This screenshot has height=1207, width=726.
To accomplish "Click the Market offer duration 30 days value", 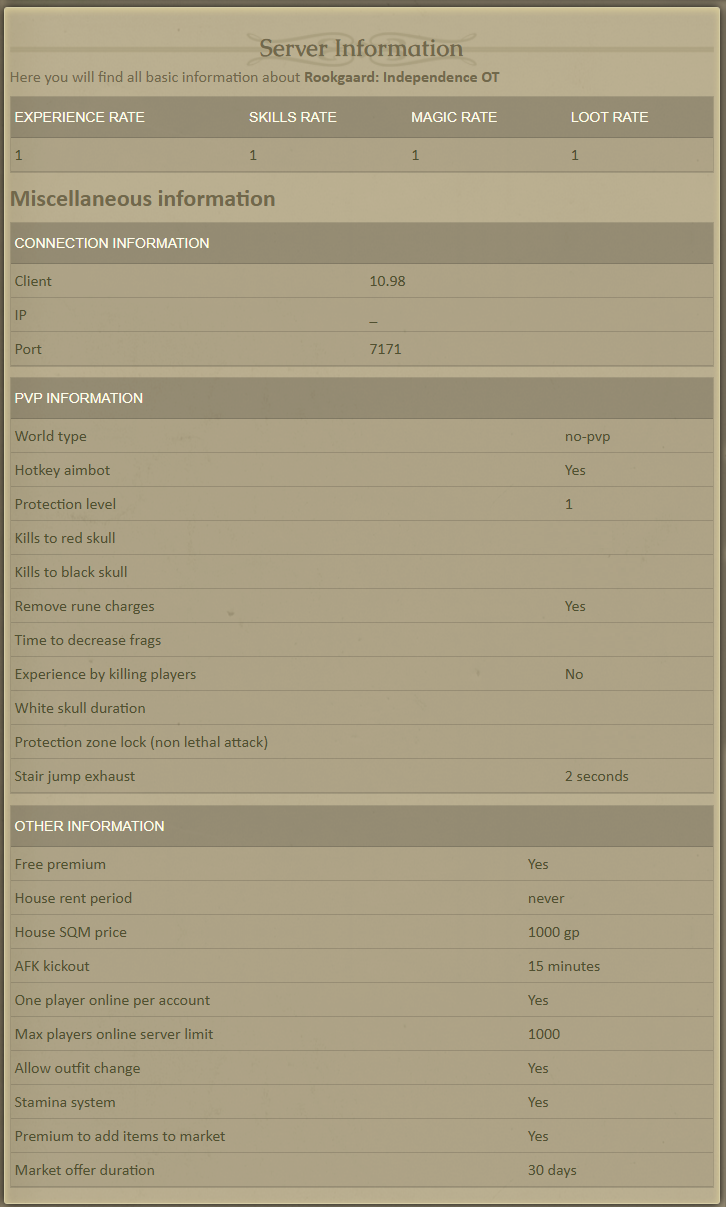I will [x=552, y=1170].
